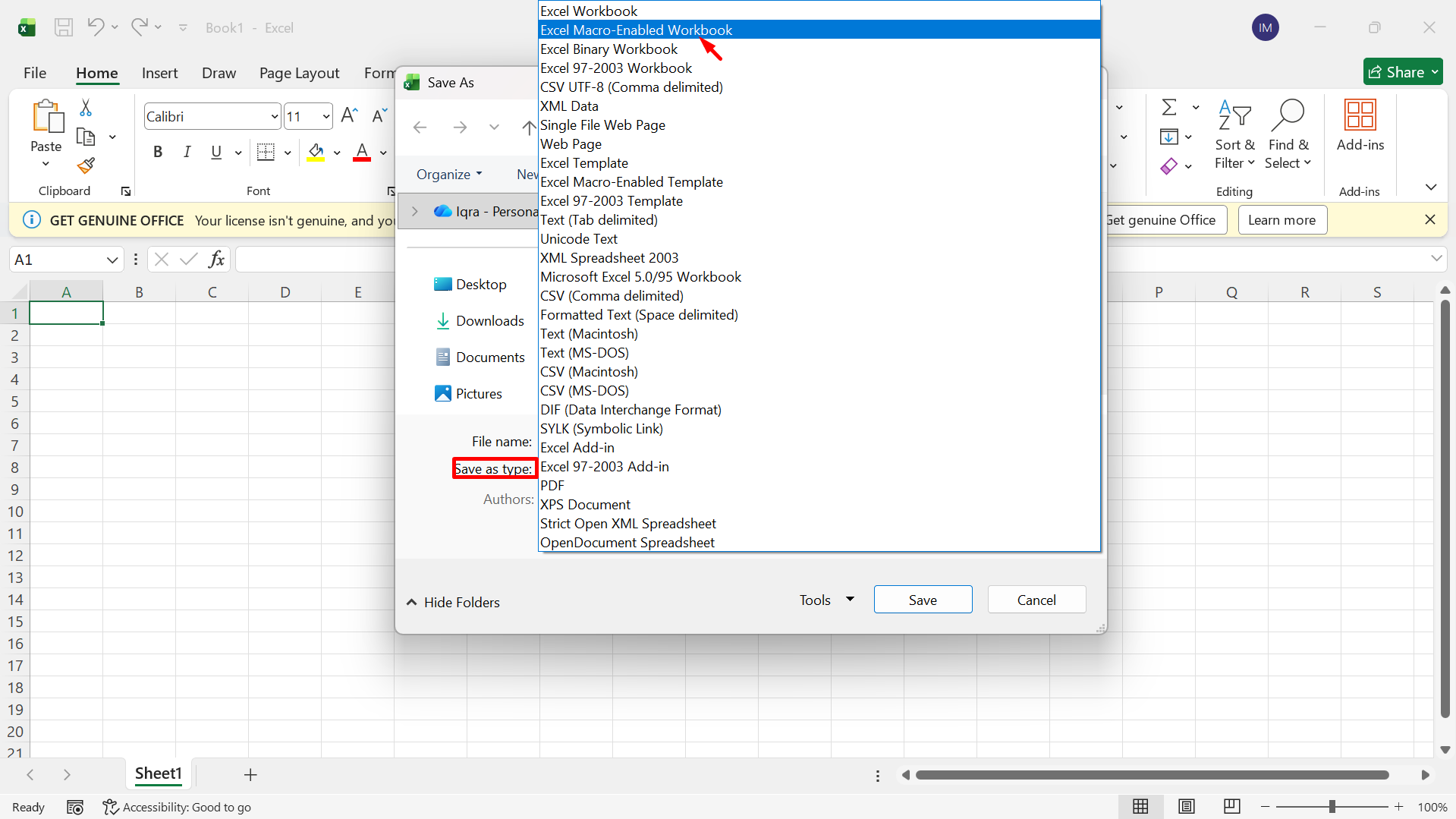The height and width of the screenshot is (819, 1456).
Task: Click the Borders icon
Action: point(266,152)
